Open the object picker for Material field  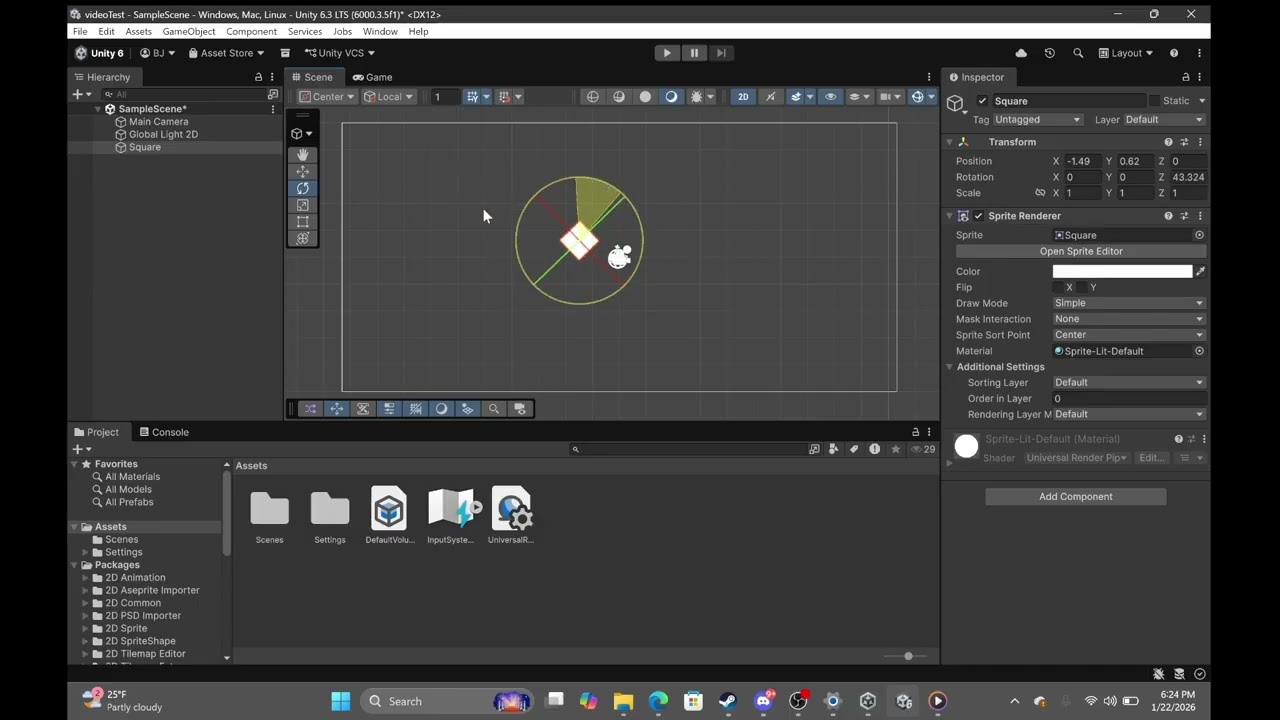[1199, 351]
